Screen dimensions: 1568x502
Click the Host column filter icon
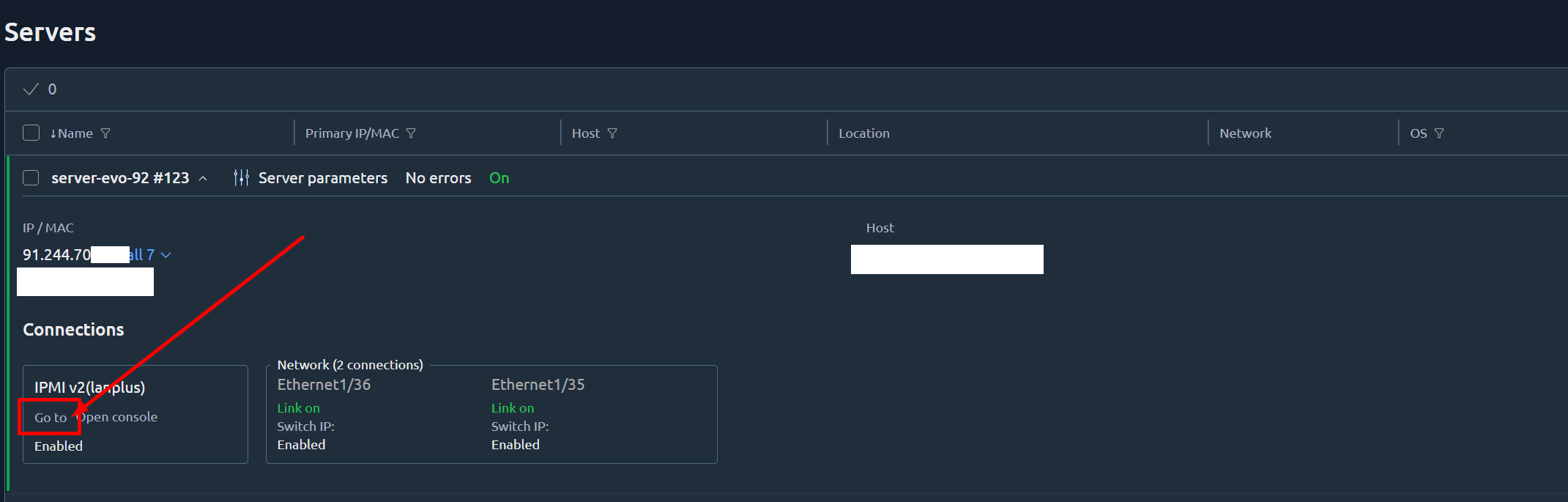(612, 133)
